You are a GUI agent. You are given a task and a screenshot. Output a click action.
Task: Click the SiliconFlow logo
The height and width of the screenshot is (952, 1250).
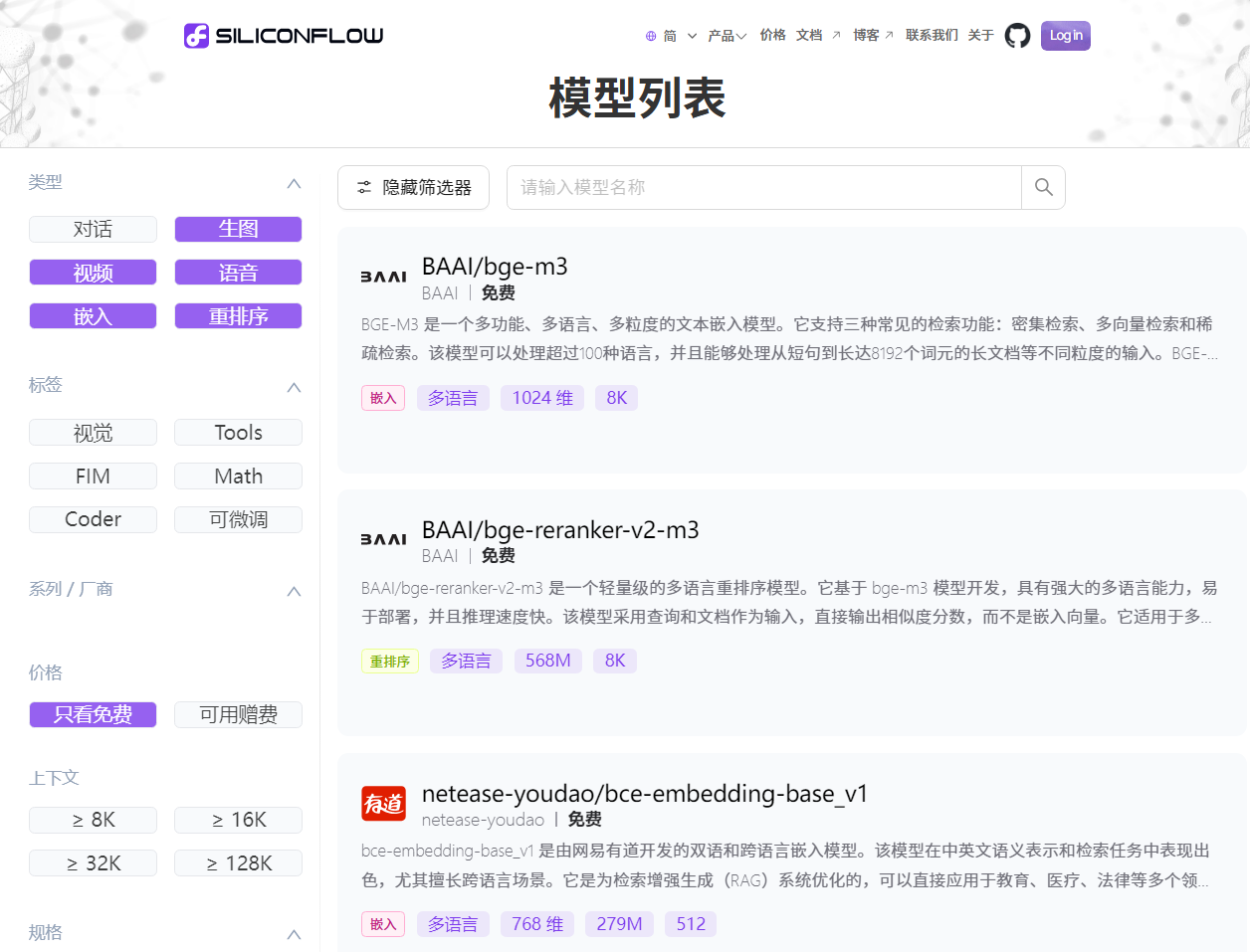pyautogui.click(x=284, y=36)
